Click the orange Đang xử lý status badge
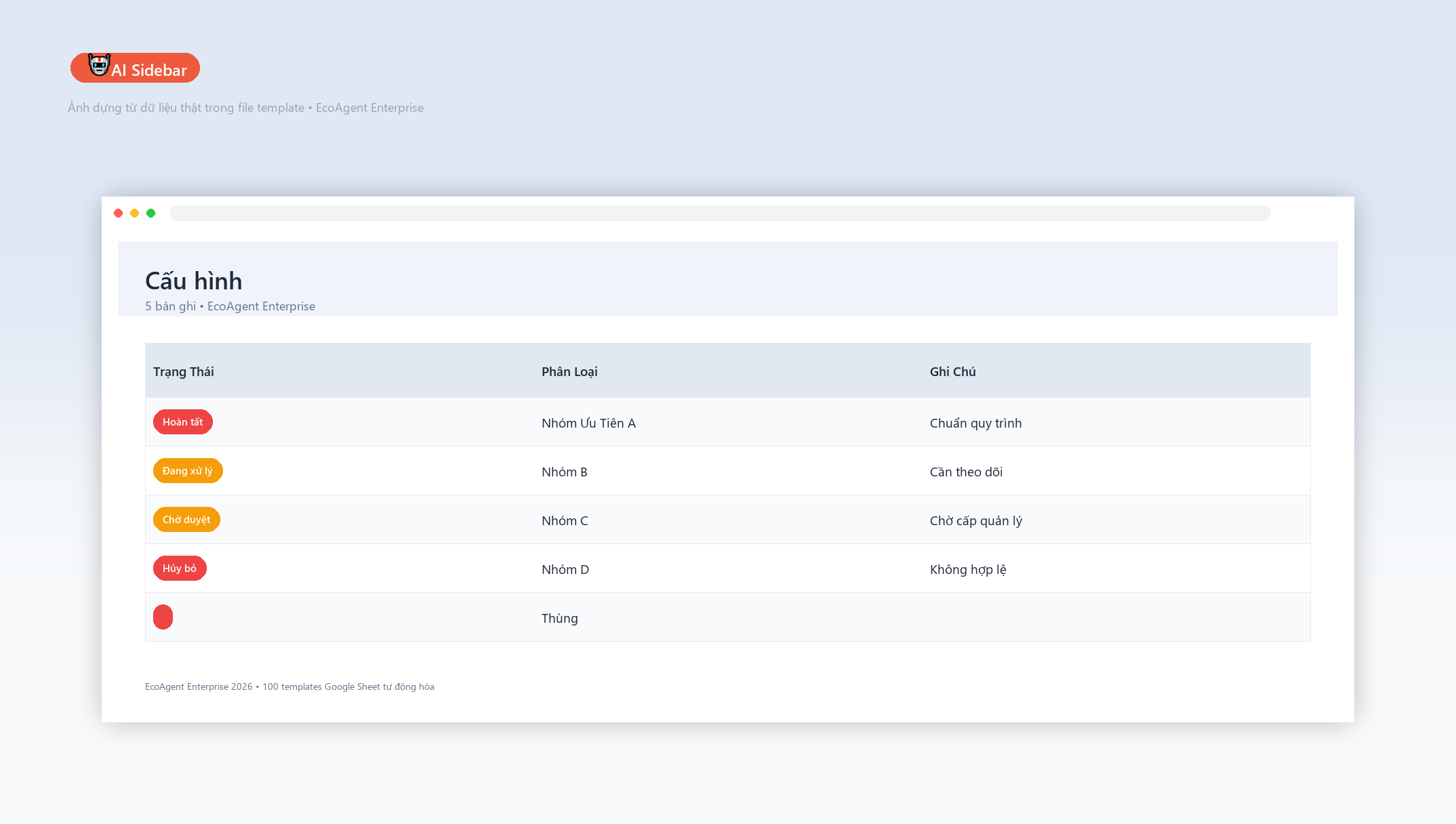Image resolution: width=1456 pixels, height=824 pixels. [x=188, y=470]
